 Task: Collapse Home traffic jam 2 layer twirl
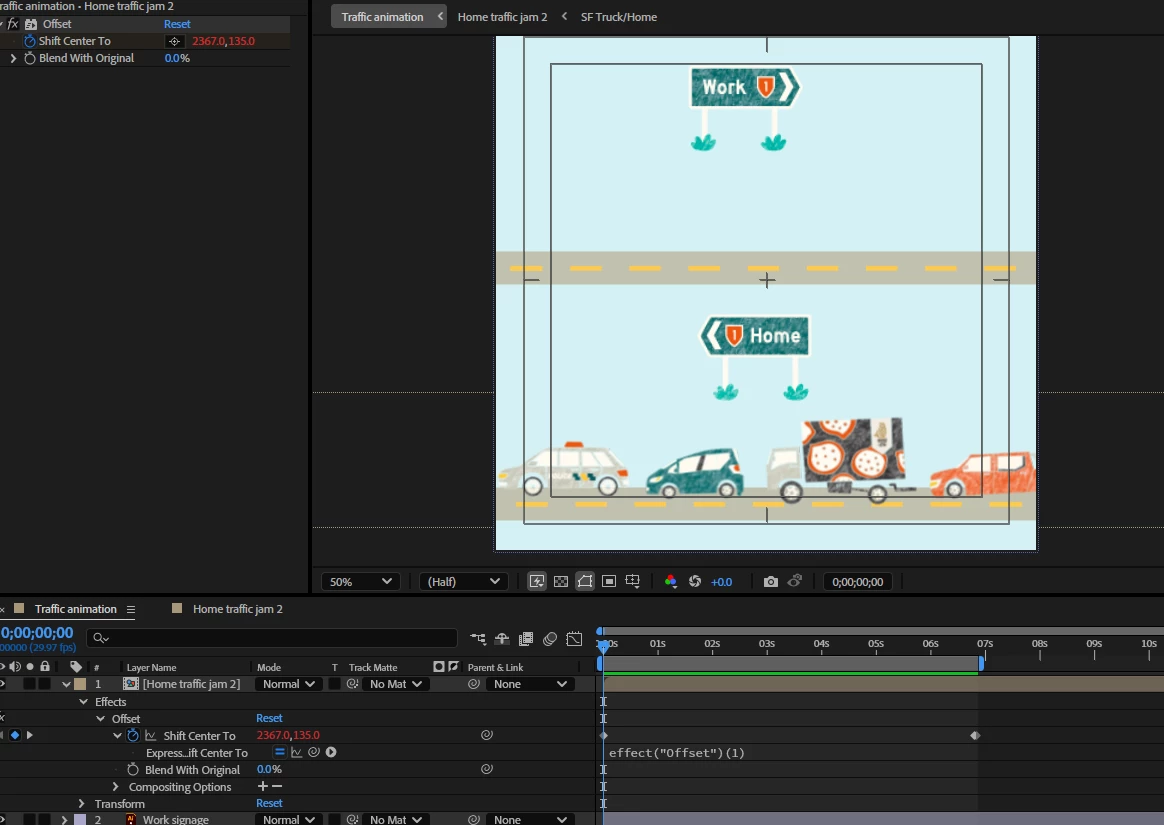(66, 684)
